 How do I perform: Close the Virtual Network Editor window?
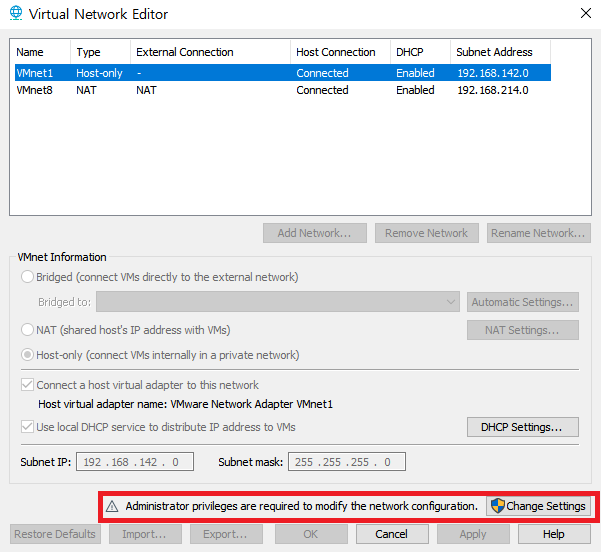pos(585,13)
